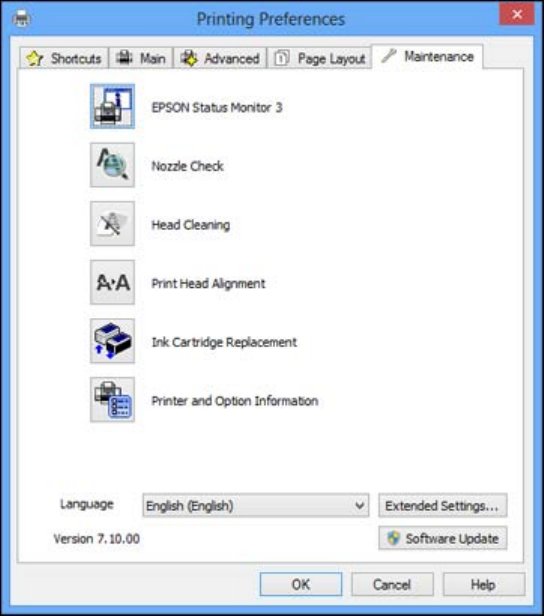The height and width of the screenshot is (616, 544).
Task: Select the Maintenance tab
Action: point(428,57)
